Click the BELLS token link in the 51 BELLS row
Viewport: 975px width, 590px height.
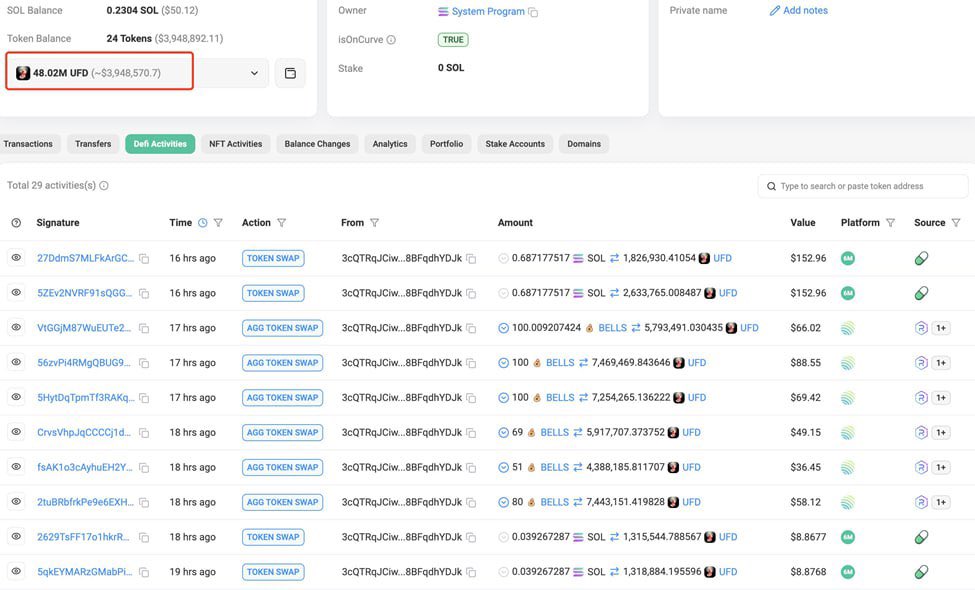coord(555,467)
